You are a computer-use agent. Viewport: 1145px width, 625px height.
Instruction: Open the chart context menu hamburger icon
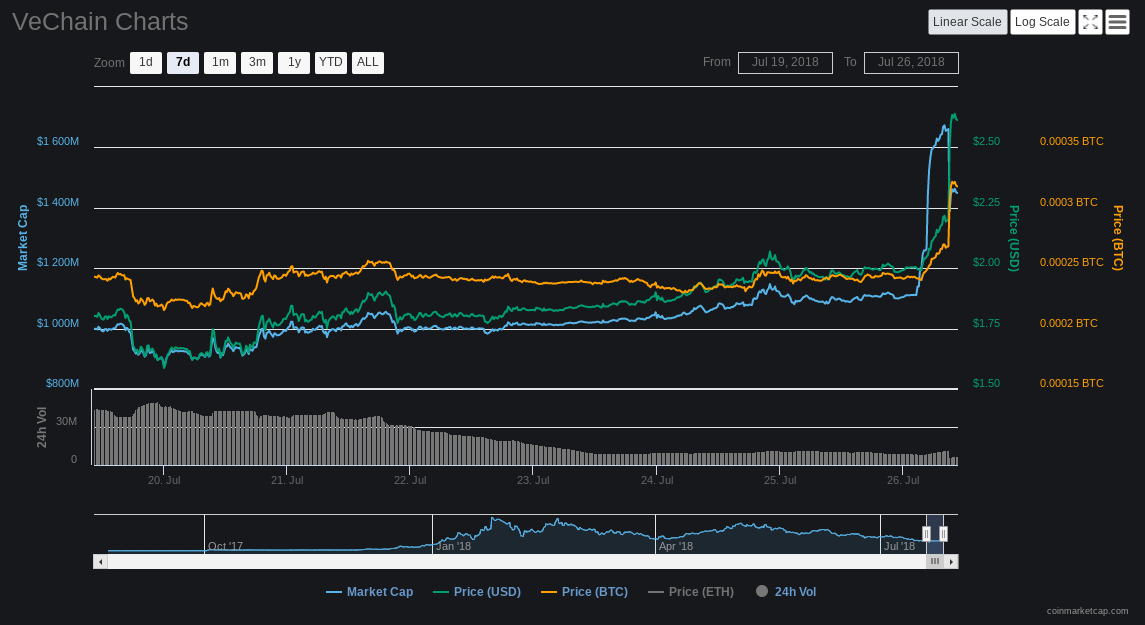tap(1117, 22)
